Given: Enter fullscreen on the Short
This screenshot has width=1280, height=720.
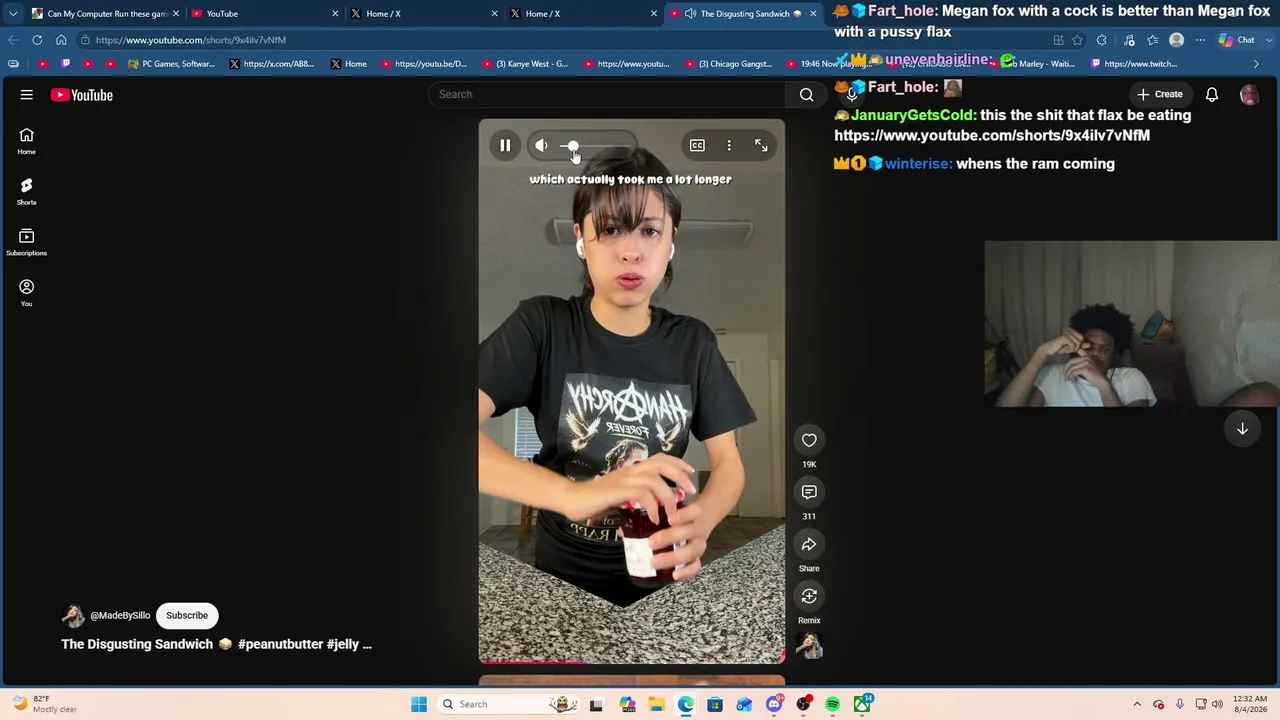Looking at the screenshot, I should 761,146.
